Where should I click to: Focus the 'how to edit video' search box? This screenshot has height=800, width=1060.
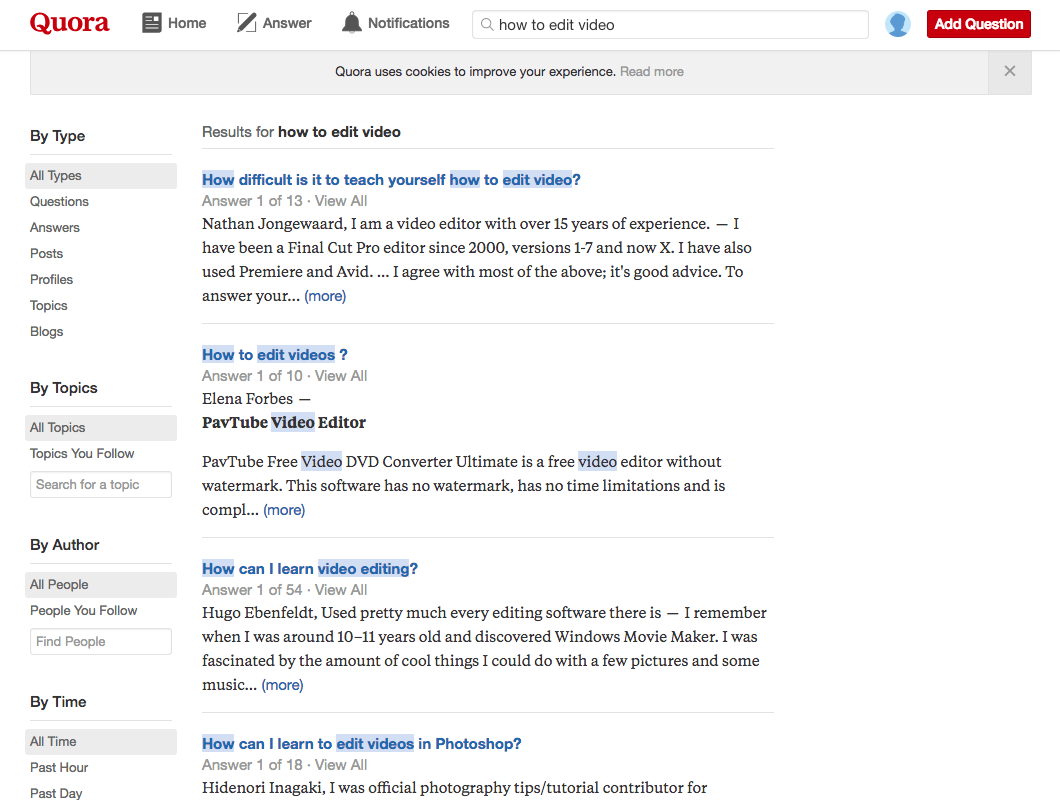(x=670, y=24)
